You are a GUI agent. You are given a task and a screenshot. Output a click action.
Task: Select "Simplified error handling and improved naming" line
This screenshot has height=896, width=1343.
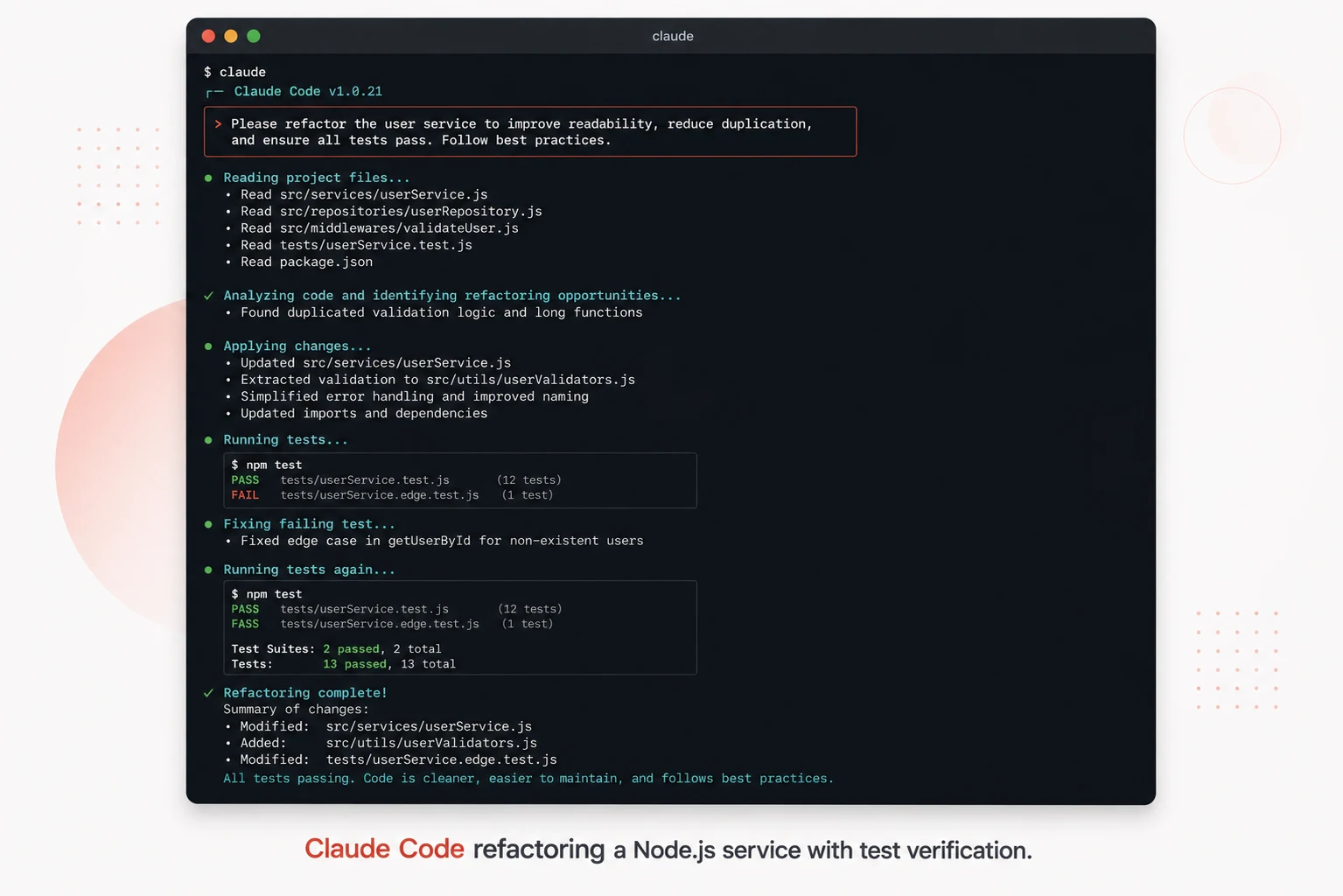click(415, 396)
